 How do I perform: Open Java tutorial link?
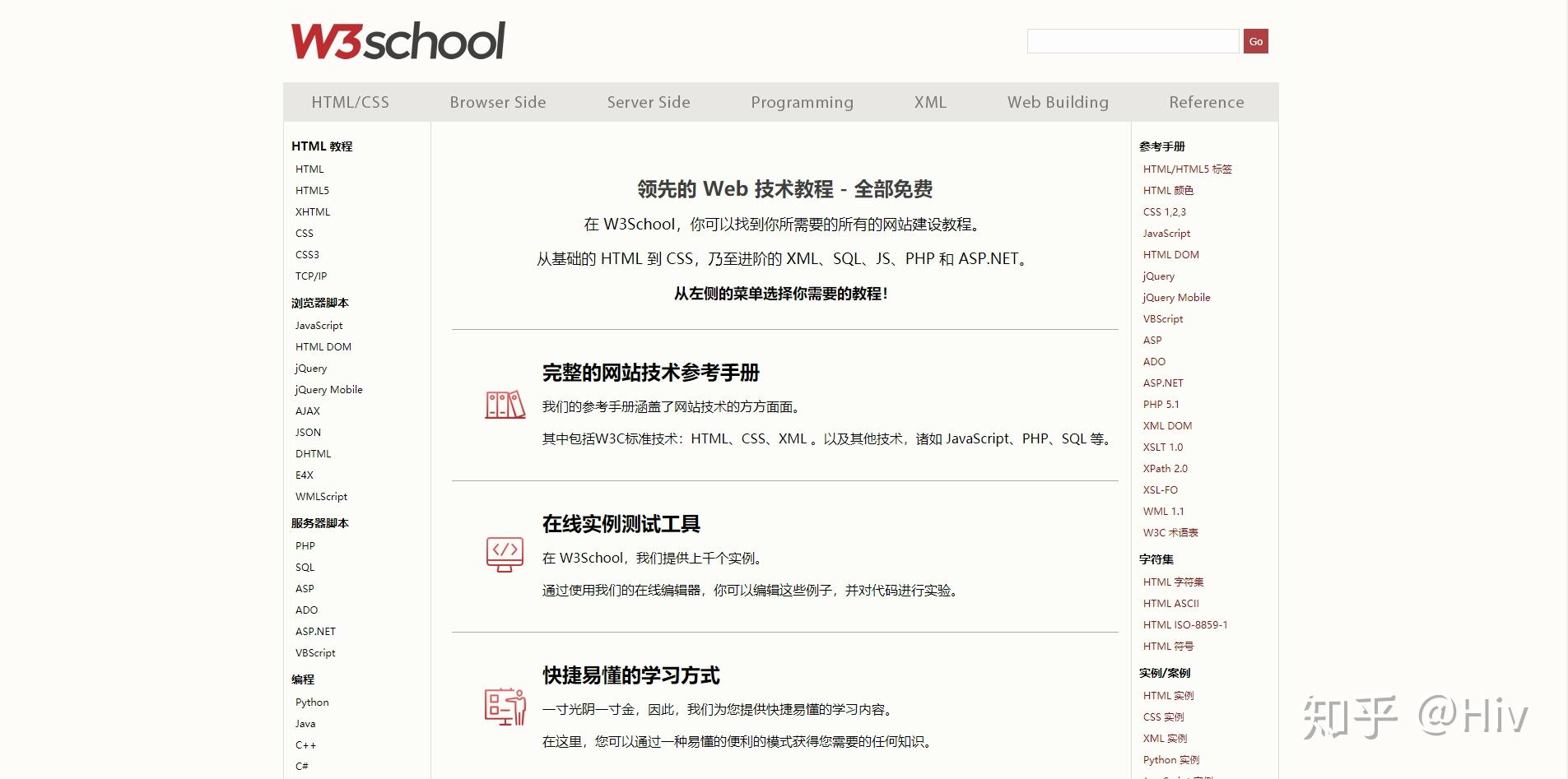(x=305, y=723)
